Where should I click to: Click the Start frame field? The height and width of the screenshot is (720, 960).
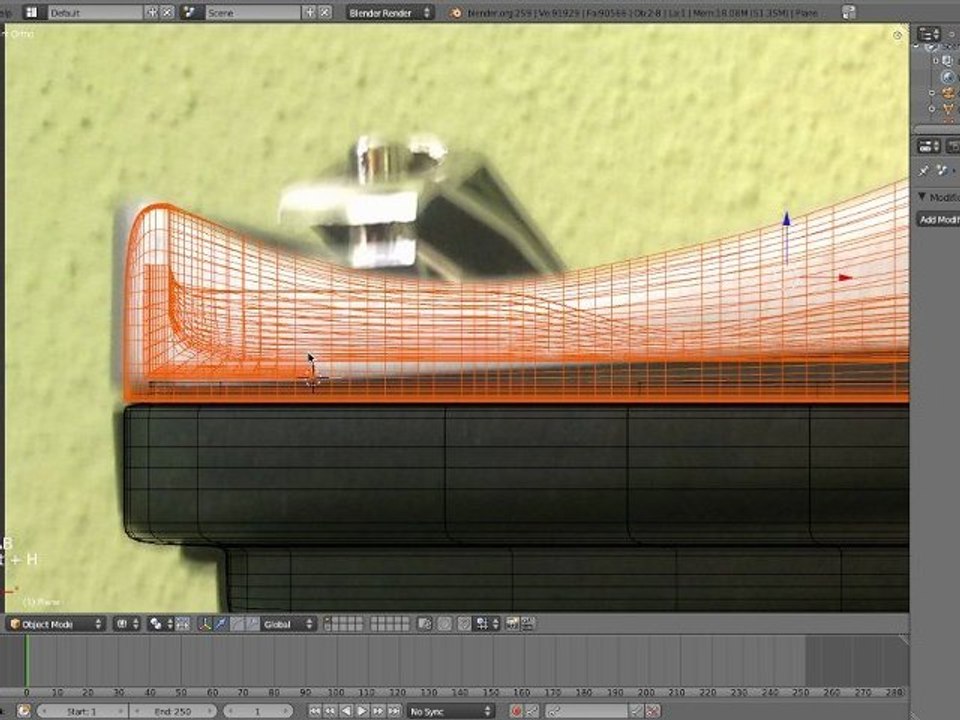click(x=82, y=711)
